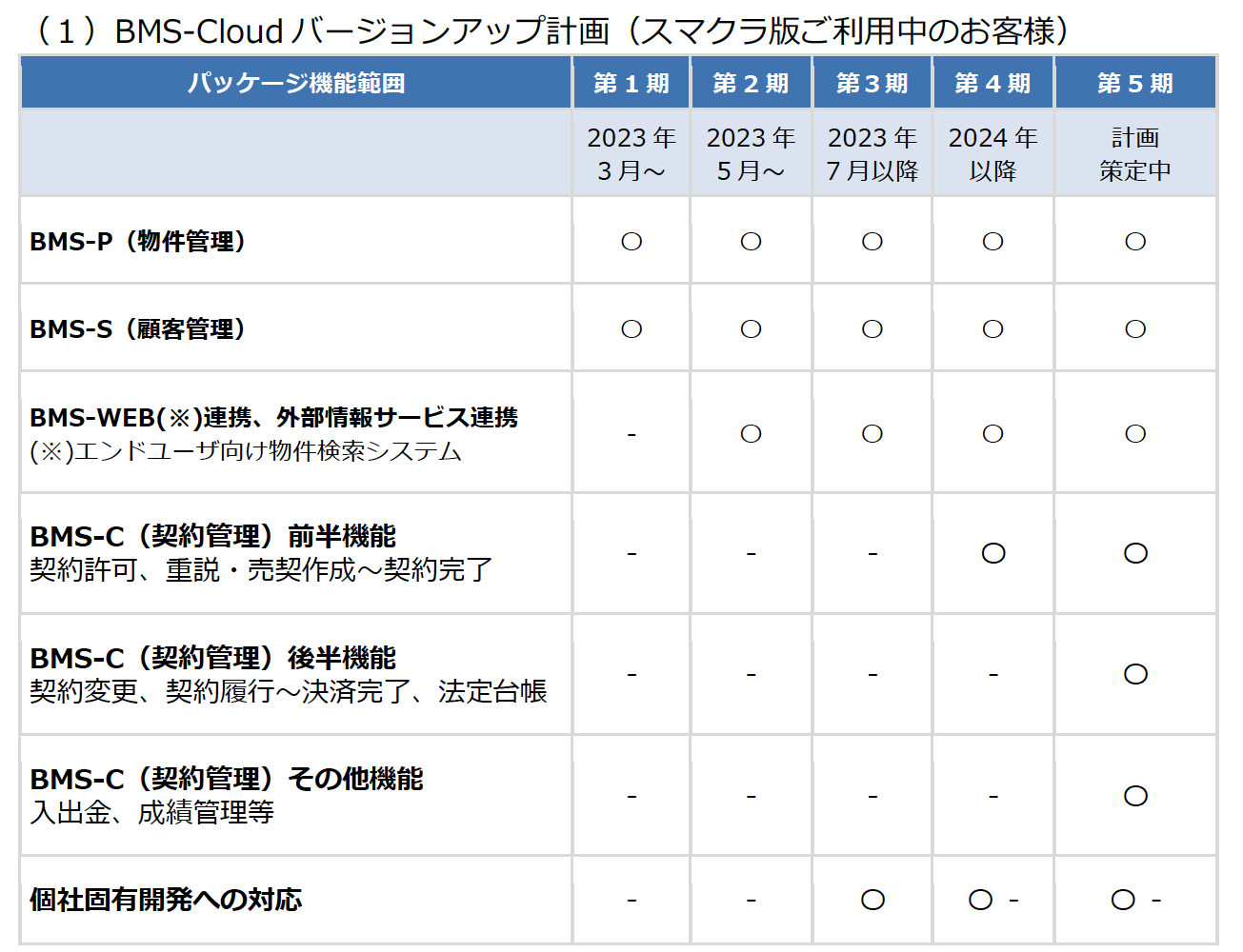Select the BMS-C 後半機能 row label

(x=212, y=659)
